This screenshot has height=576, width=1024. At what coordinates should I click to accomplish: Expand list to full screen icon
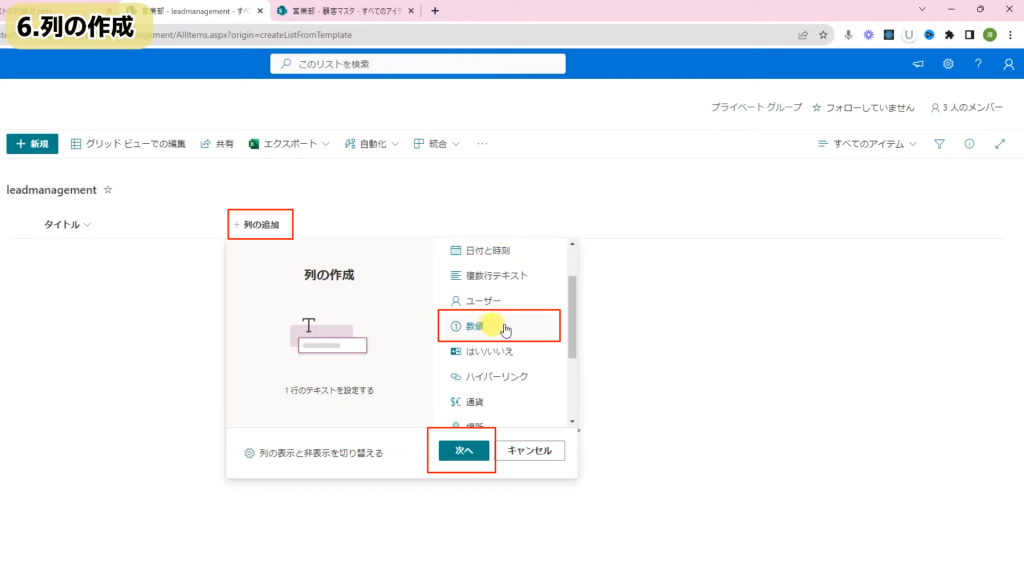coord(999,144)
